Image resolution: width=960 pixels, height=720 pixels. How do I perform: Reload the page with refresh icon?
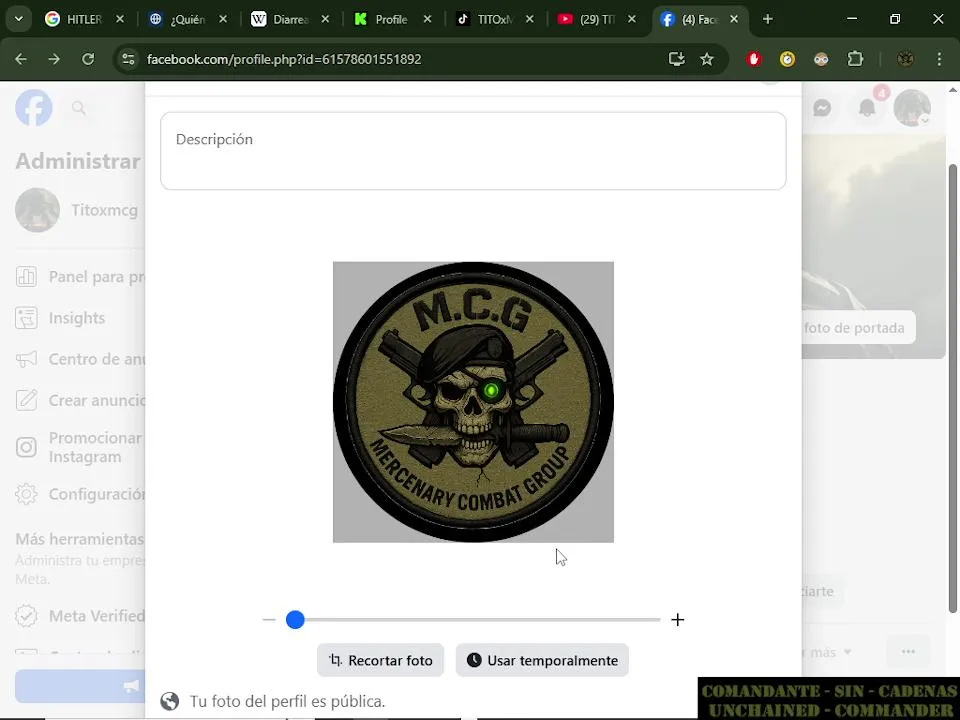pyautogui.click(x=88, y=59)
